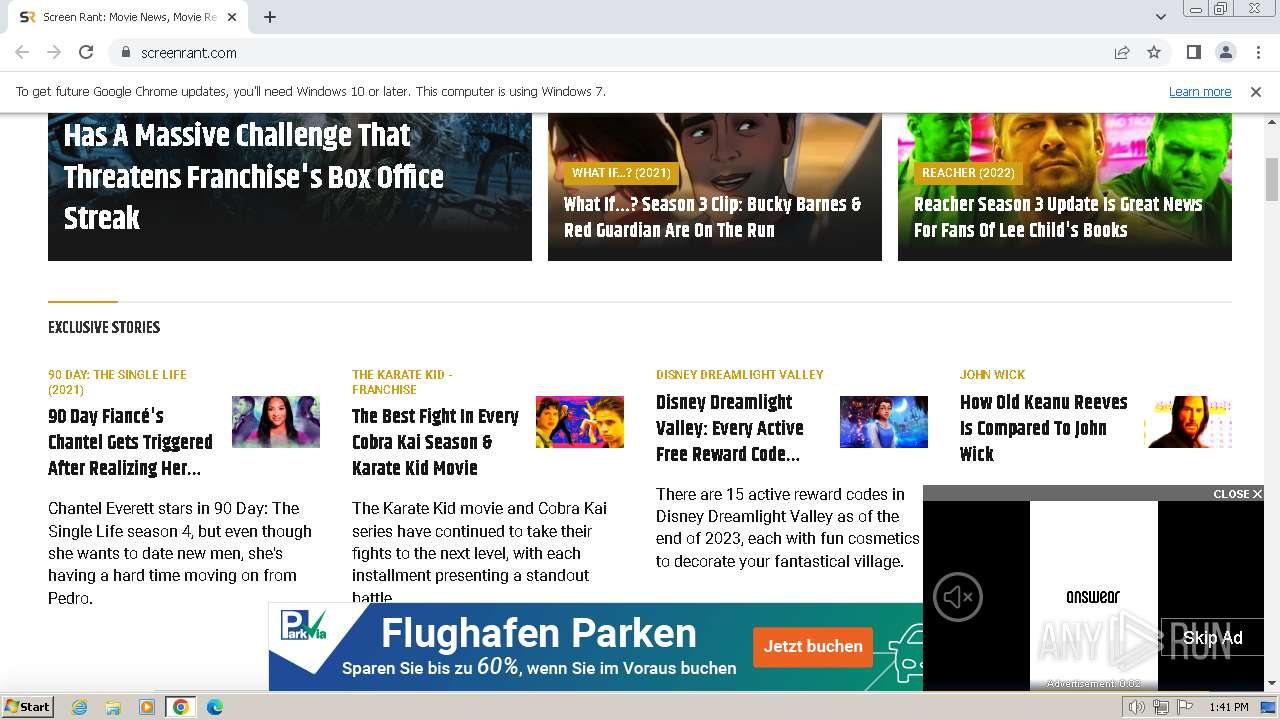Click the Flughafen Parken banner text
Viewport: 1280px width, 720px height.
click(538, 633)
